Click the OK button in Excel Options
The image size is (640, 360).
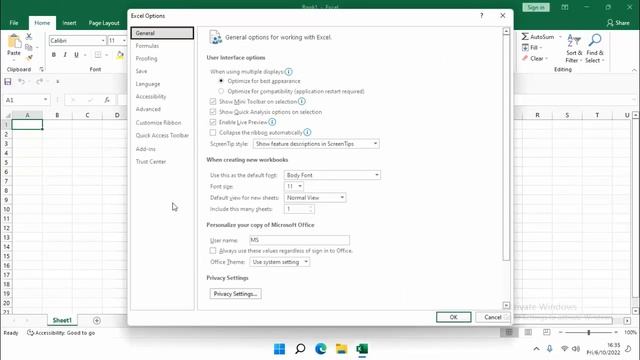point(453,317)
